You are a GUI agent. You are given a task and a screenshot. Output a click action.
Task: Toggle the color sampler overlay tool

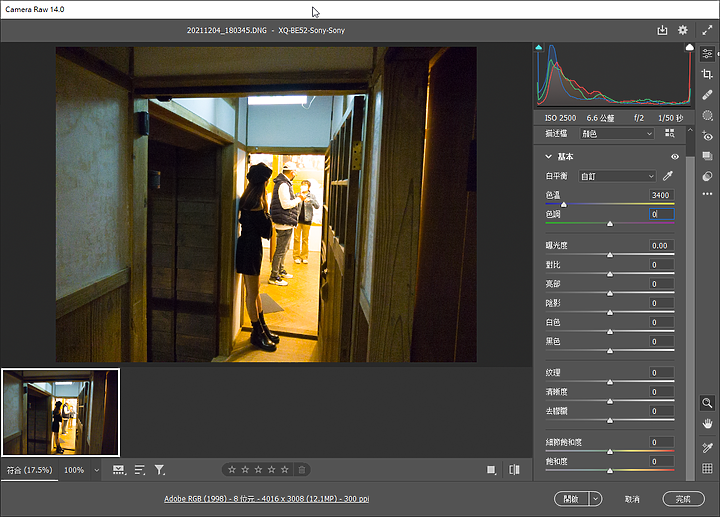pyautogui.click(x=707, y=447)
